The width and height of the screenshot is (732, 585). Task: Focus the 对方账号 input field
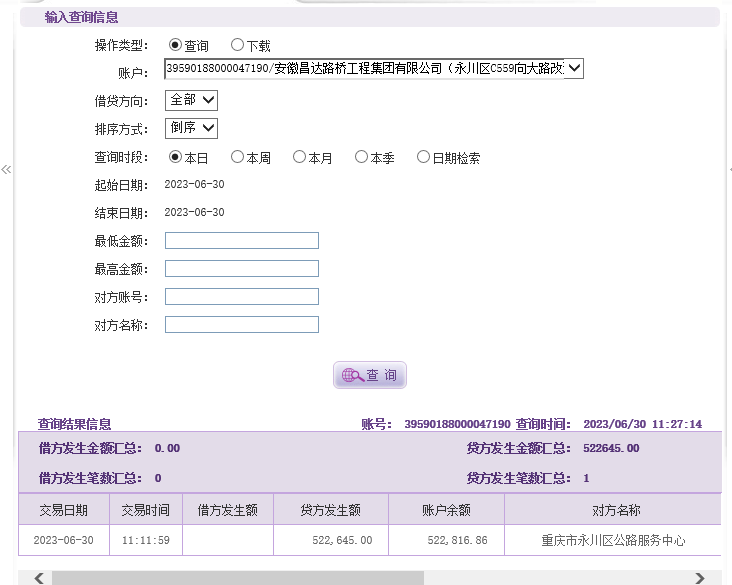point(242,296)
